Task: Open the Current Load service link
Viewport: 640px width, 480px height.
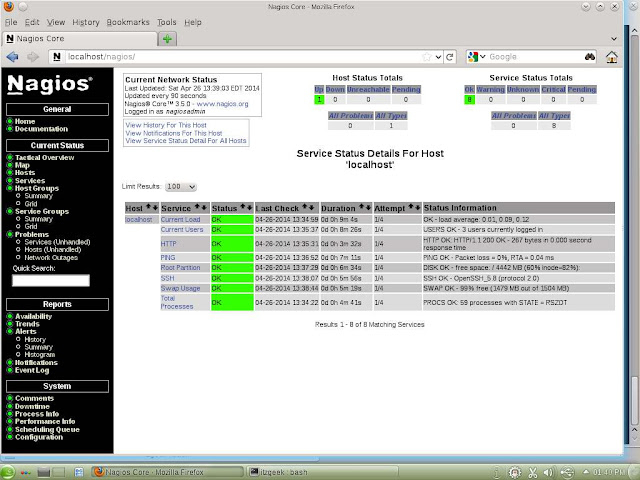Action: coord(180,220)
